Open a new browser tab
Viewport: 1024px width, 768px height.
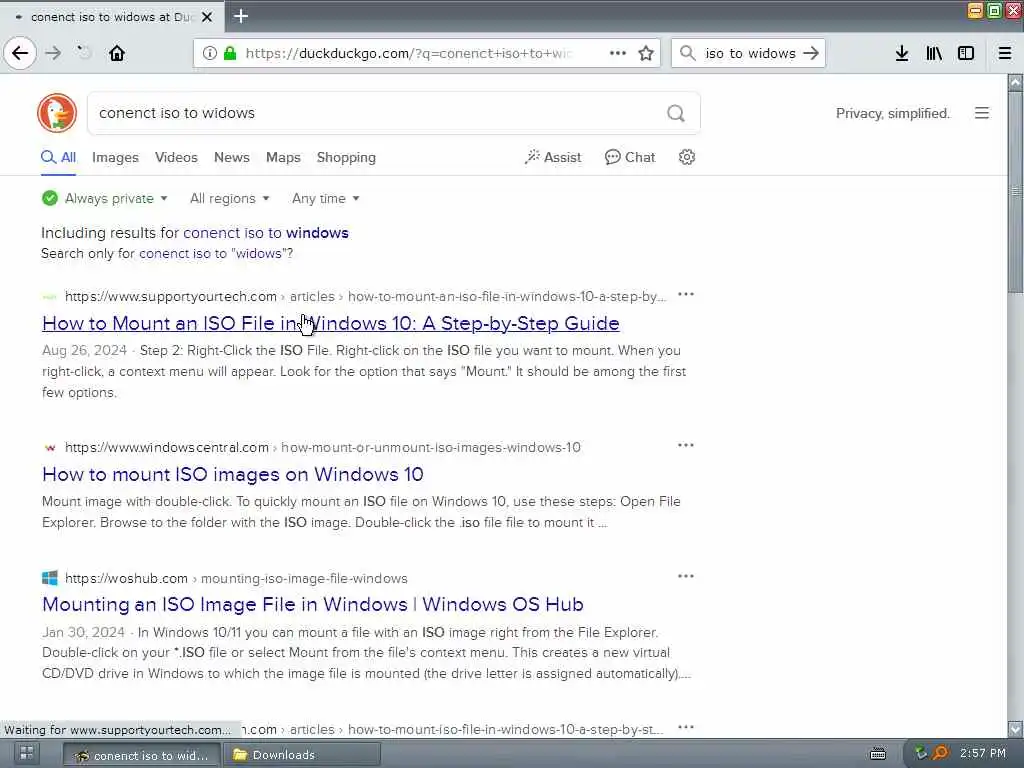[x=241, y=16]
